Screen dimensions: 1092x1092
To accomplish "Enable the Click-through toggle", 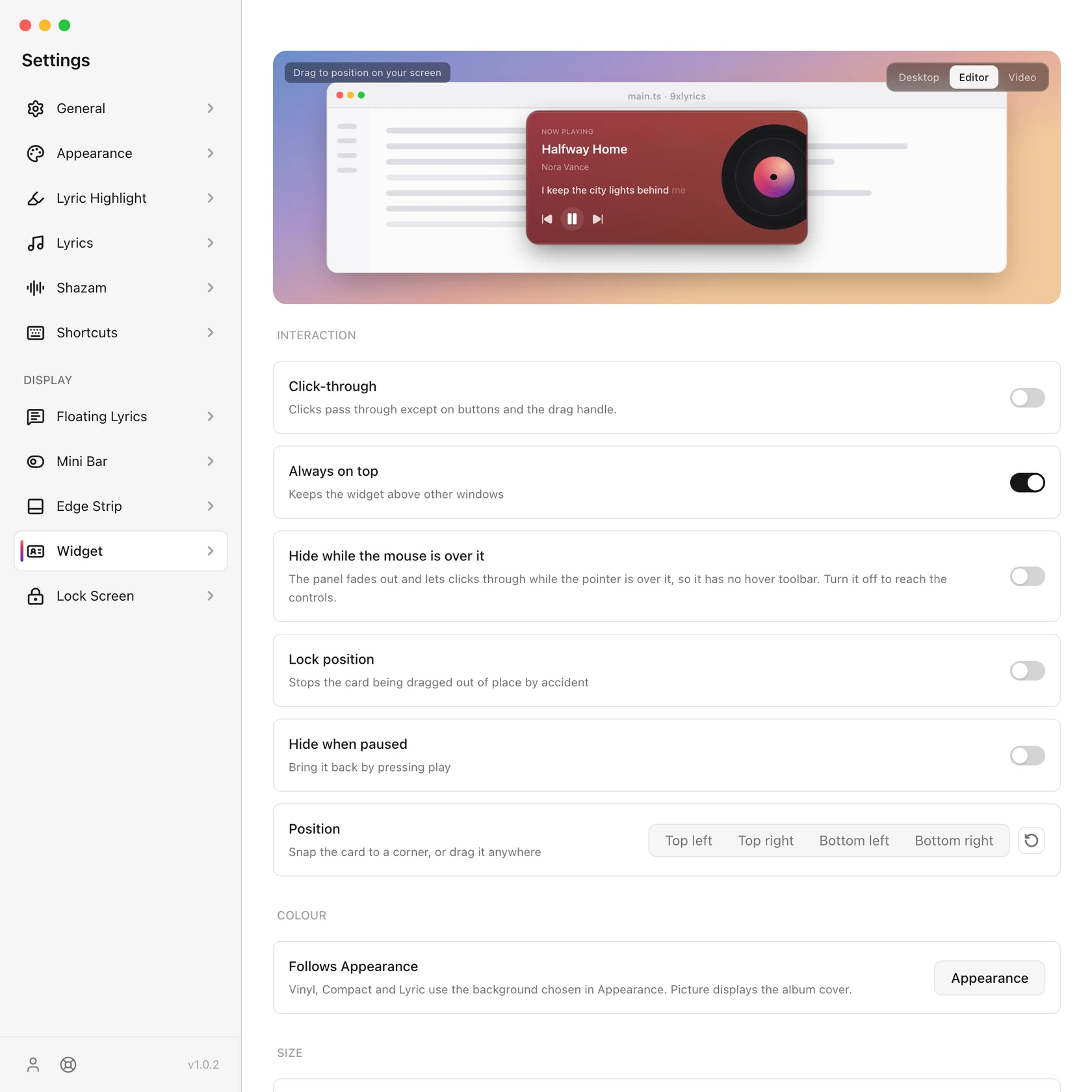I will click(x=1028, y=398).
